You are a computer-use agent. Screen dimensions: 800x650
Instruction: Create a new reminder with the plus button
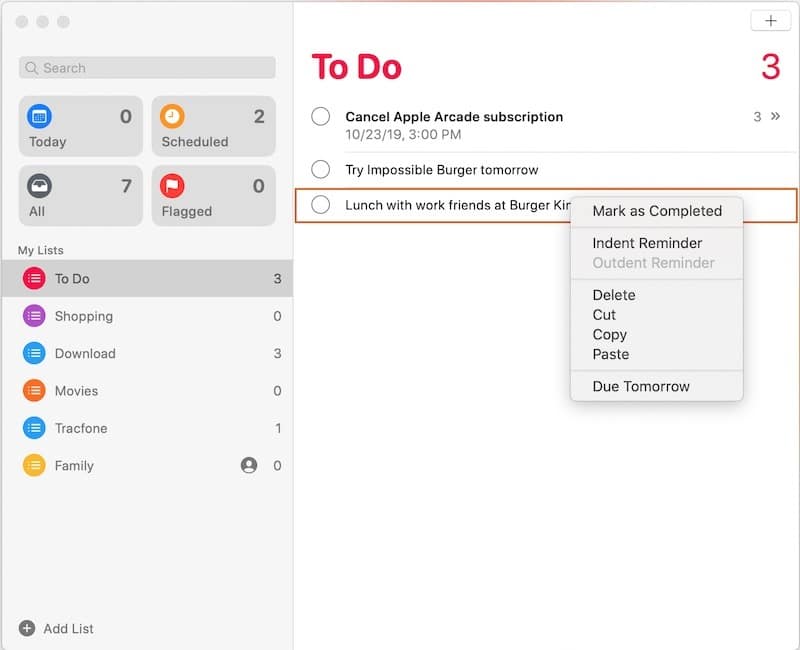pos(770,19)
